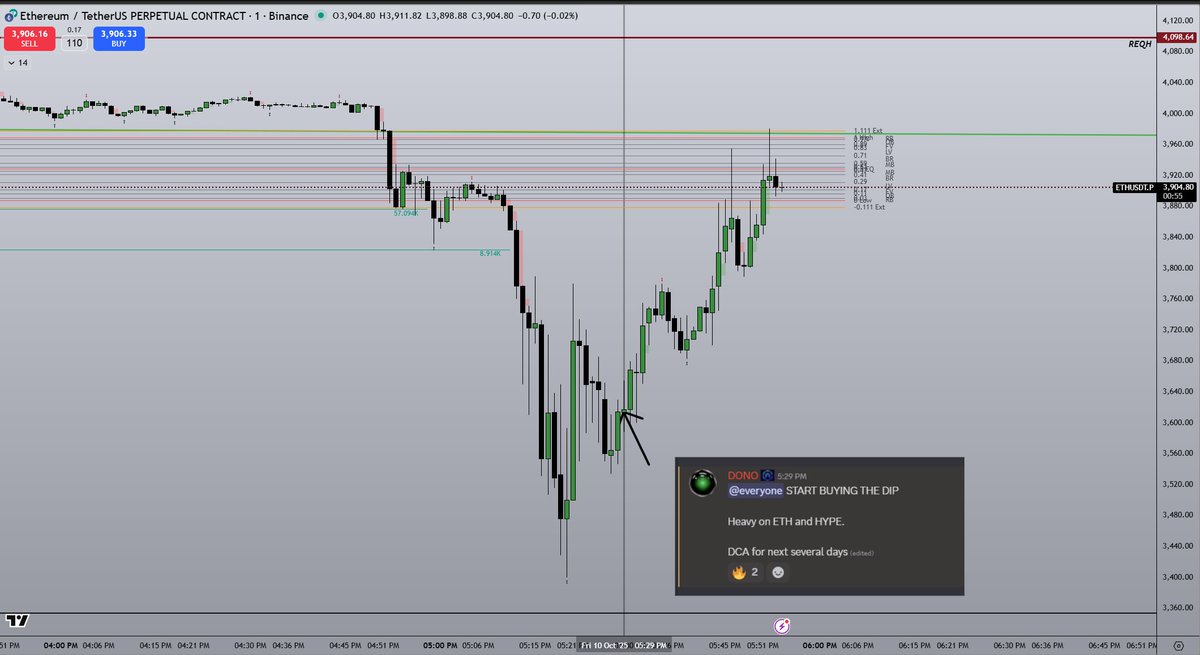Click the REQH line label
The image size is (1200, 655).
coord(1138,44)
